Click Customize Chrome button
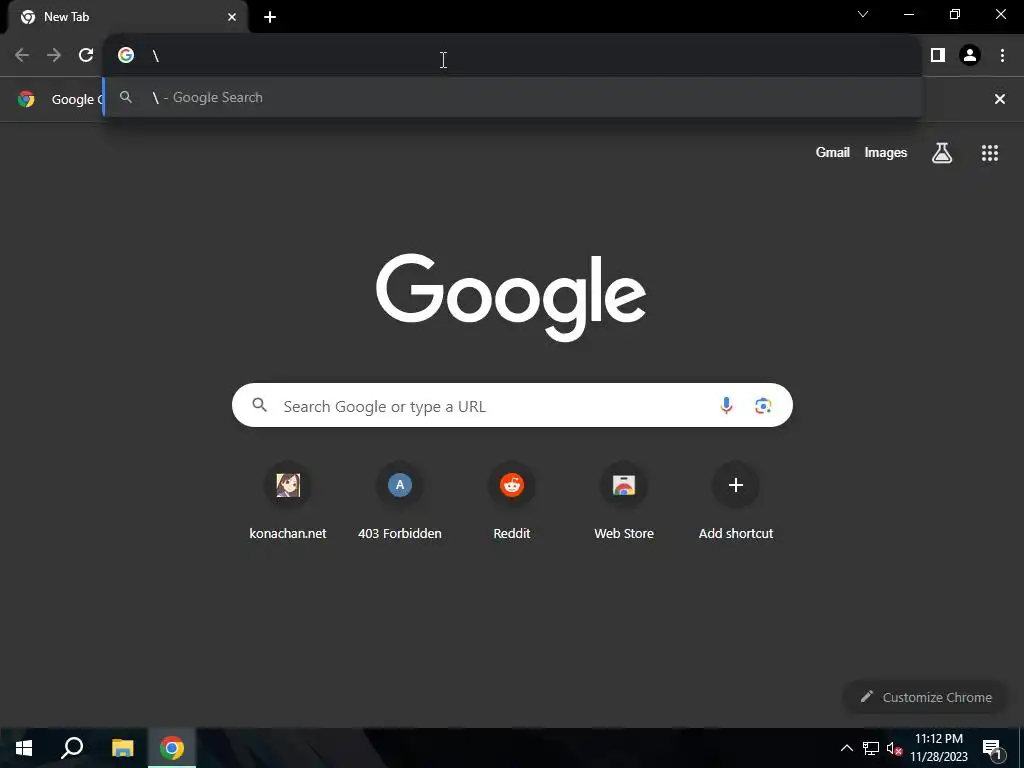The image size is (1024, 768). tap(925, 697)
